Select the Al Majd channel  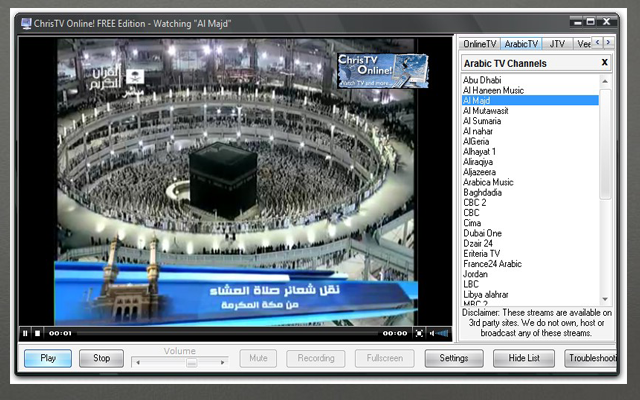click(x=530, y=100)
